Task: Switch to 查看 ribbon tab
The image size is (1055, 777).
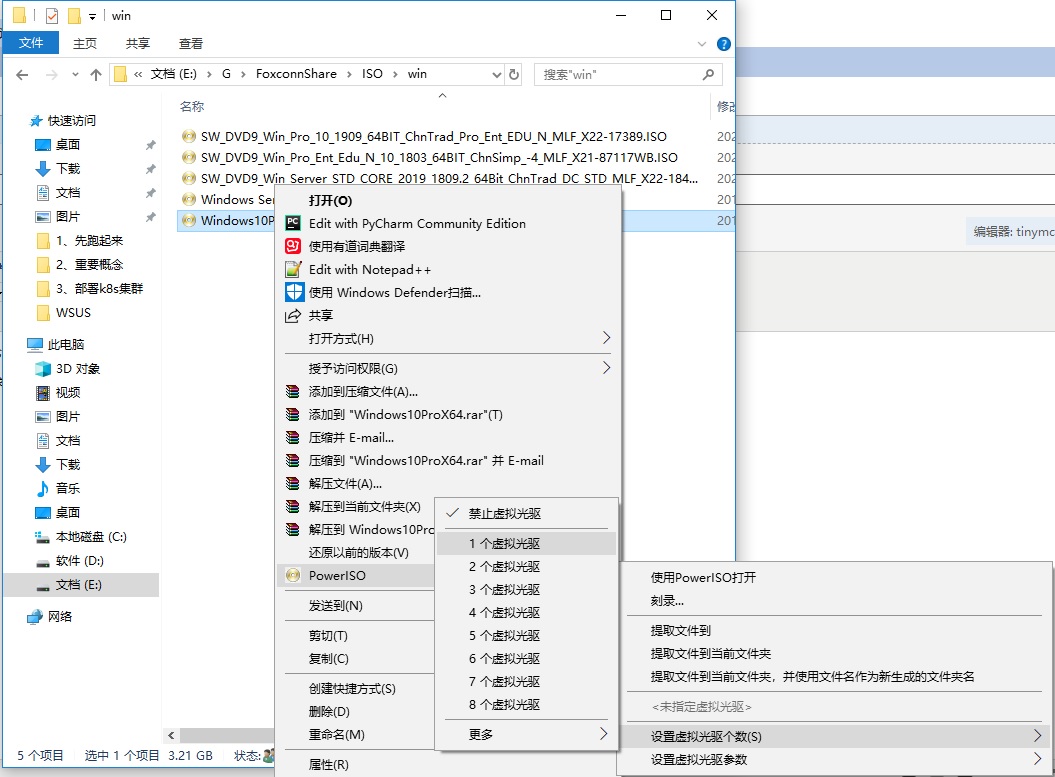Action: tap(190, 43)
